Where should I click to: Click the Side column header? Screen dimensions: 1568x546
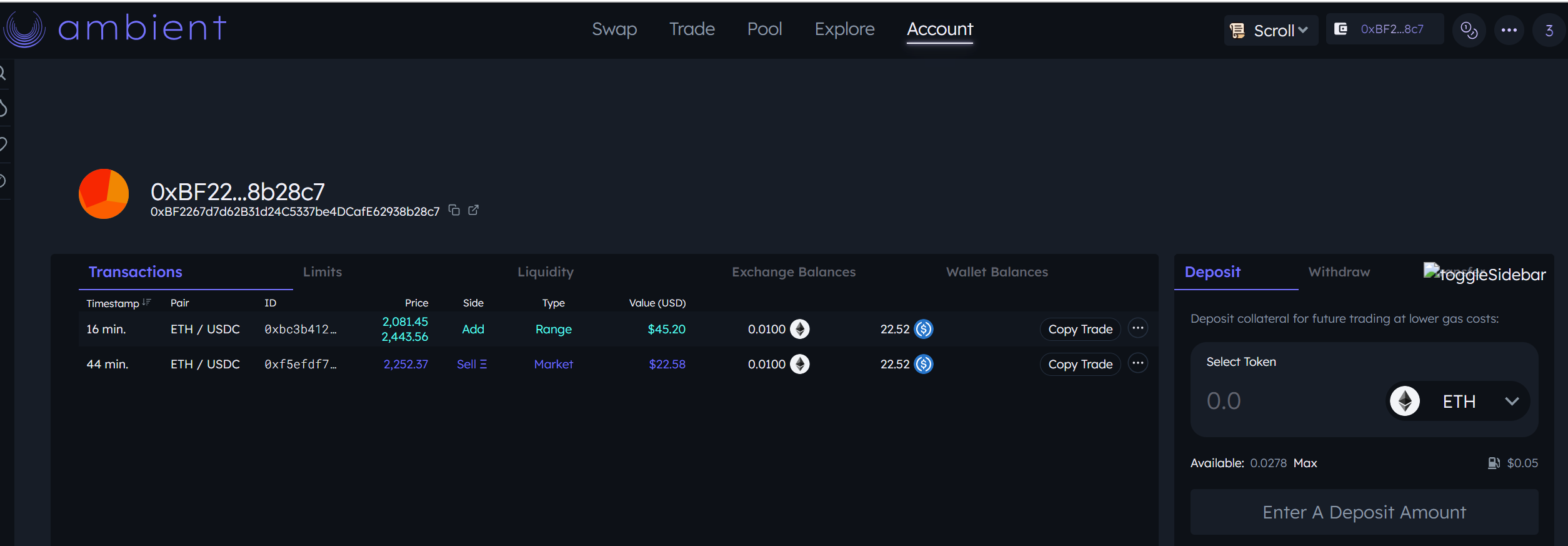pyautogui.click(x=473, y=303)
